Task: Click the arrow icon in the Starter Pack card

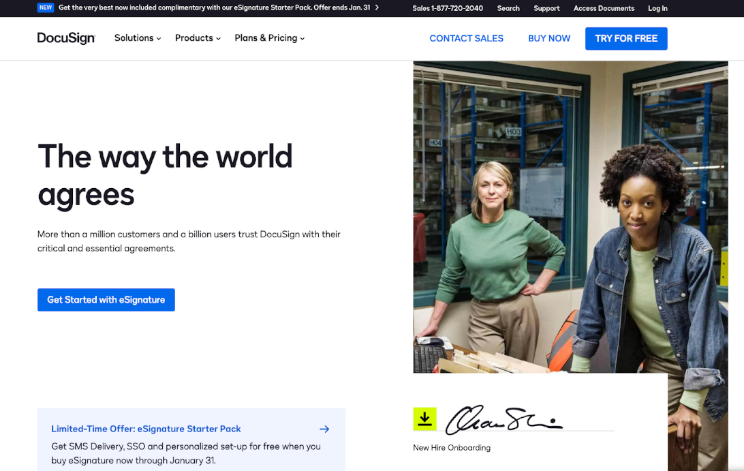Action: [325, 429]
